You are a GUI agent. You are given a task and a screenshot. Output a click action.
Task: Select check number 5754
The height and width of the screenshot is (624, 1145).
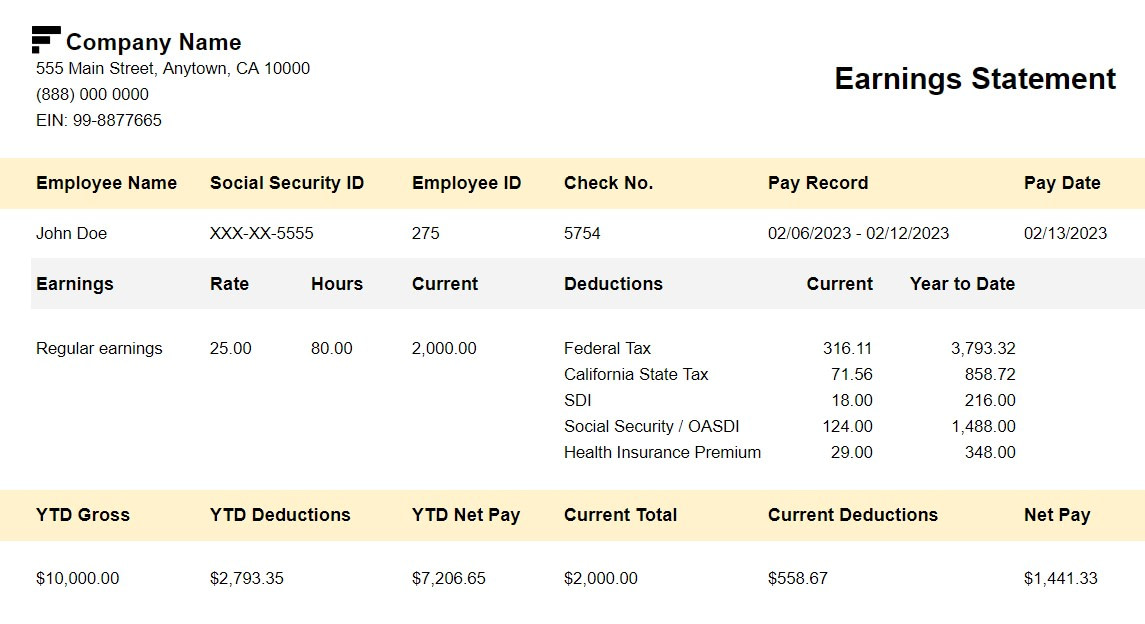coord(581,233)
